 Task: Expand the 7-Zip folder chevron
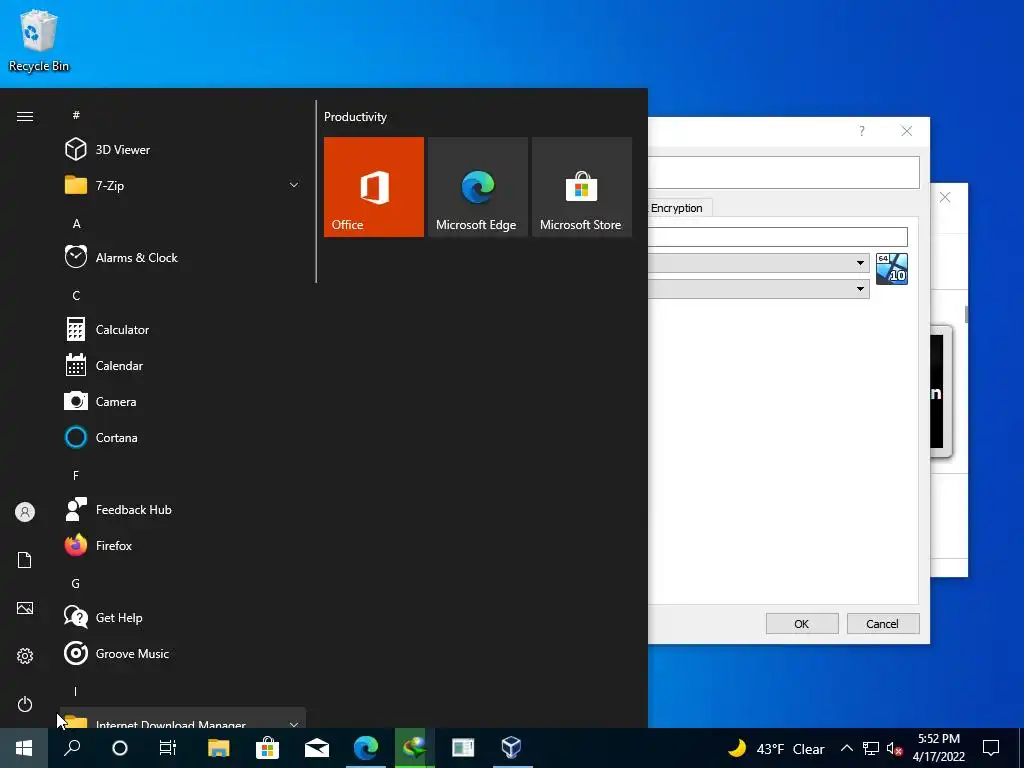[294, 185]
